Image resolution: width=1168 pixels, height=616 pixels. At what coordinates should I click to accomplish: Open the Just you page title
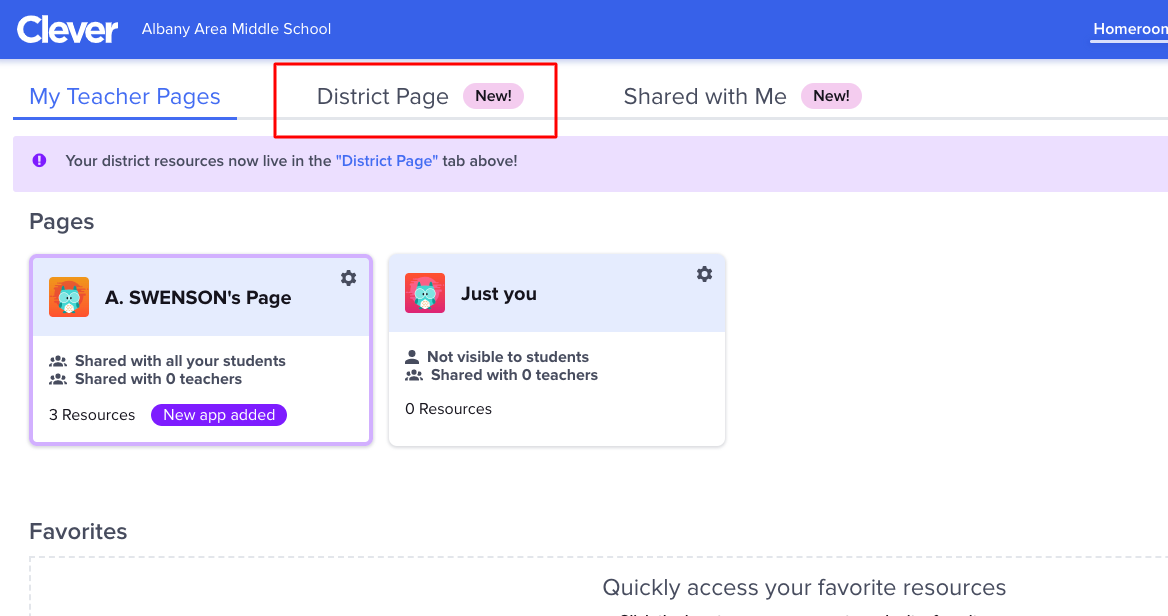(x=498, y=293)
